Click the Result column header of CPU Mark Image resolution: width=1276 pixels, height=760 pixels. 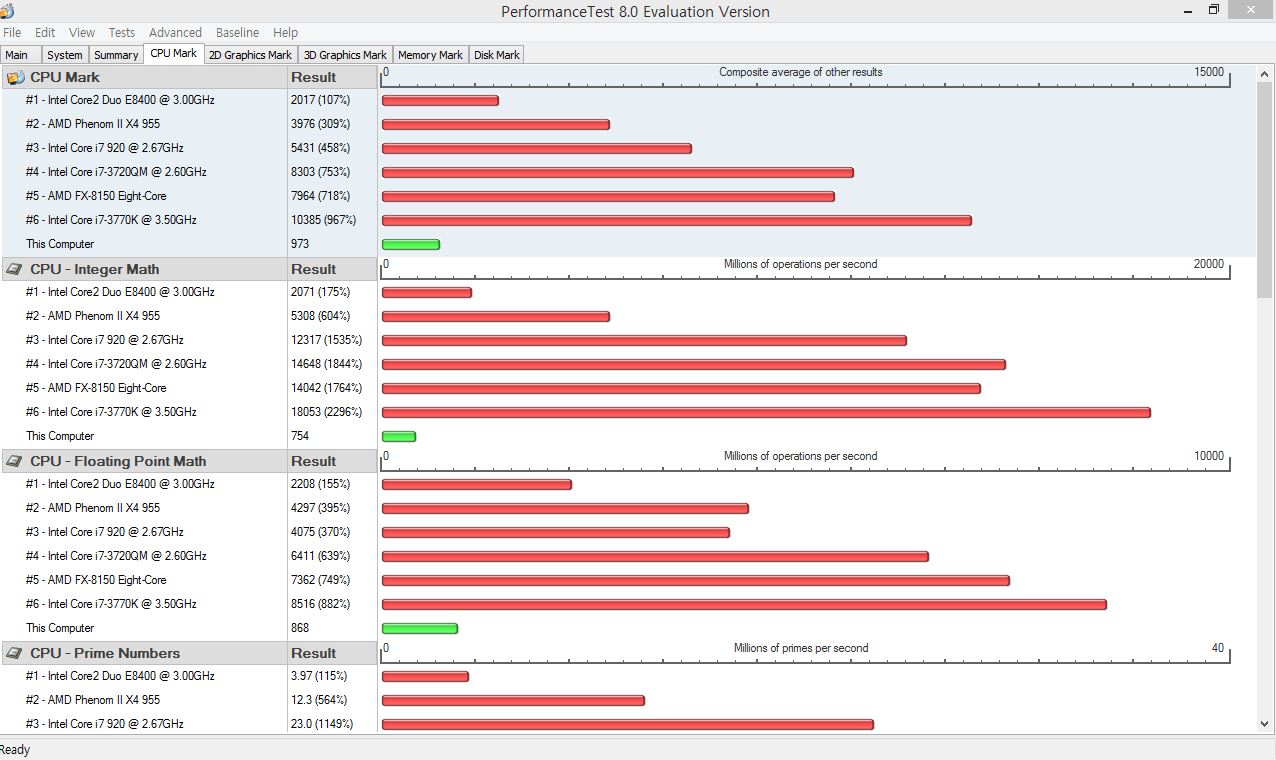[x=332, y=77]
